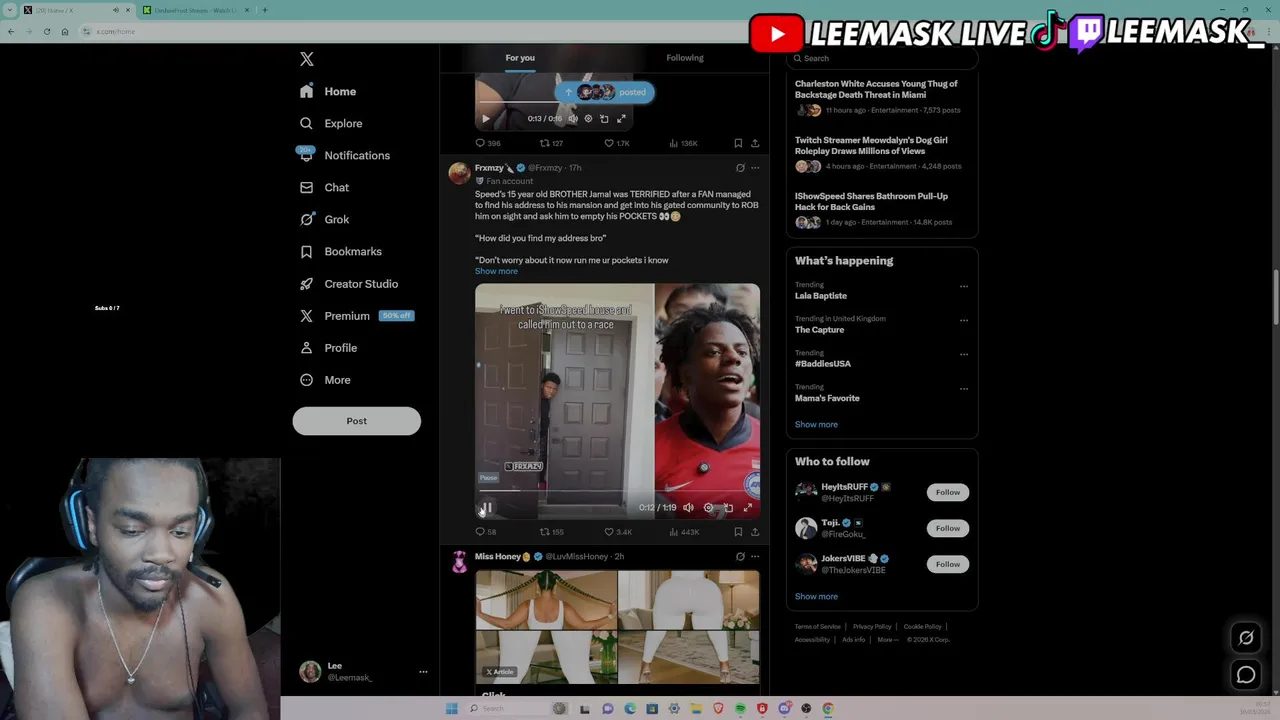Open Frxmzy's profile avatar
Screen dimensions: 1280x720
click(x=459, y=173)
